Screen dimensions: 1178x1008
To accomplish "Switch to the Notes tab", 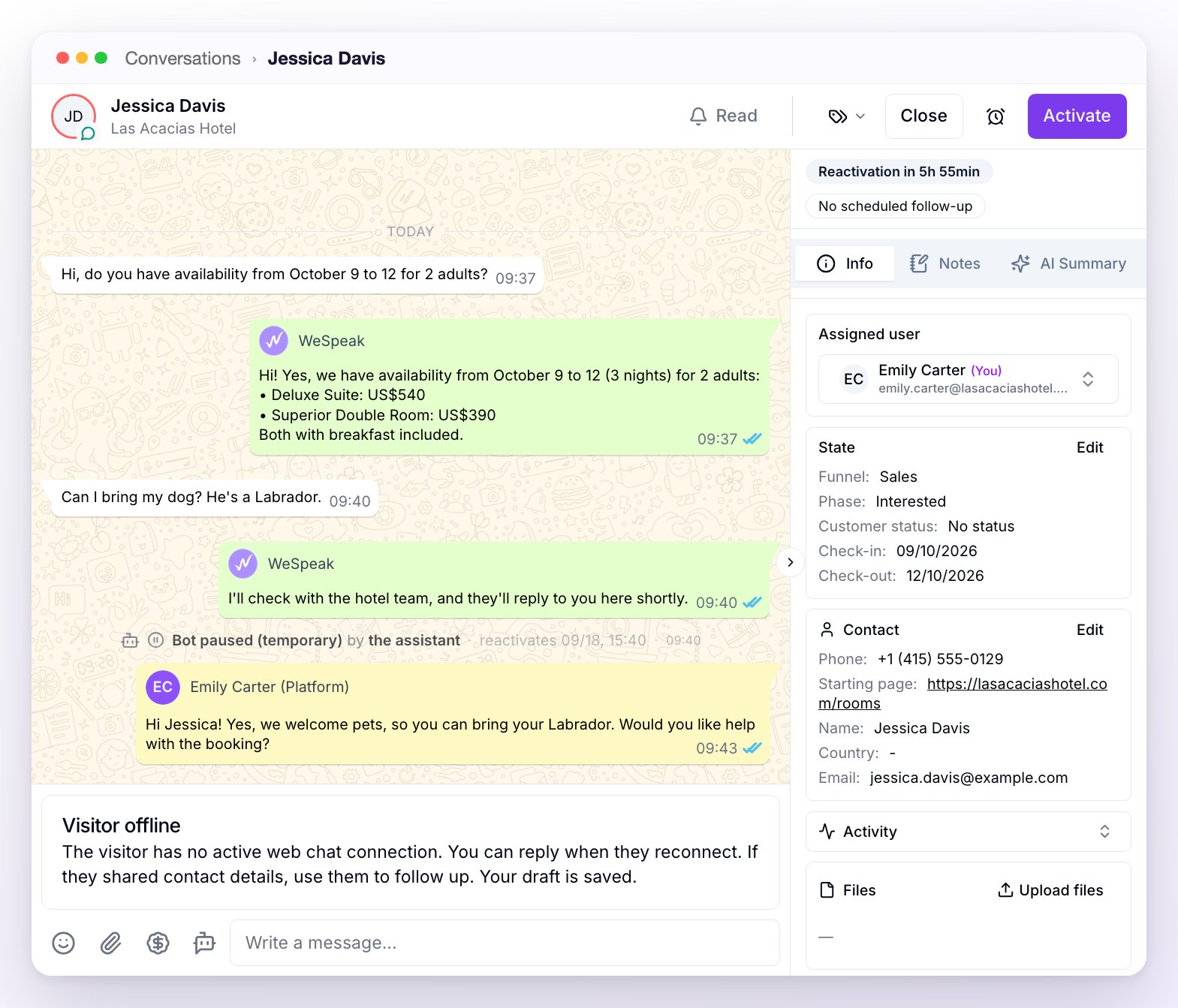I will (x=945, y=263).
